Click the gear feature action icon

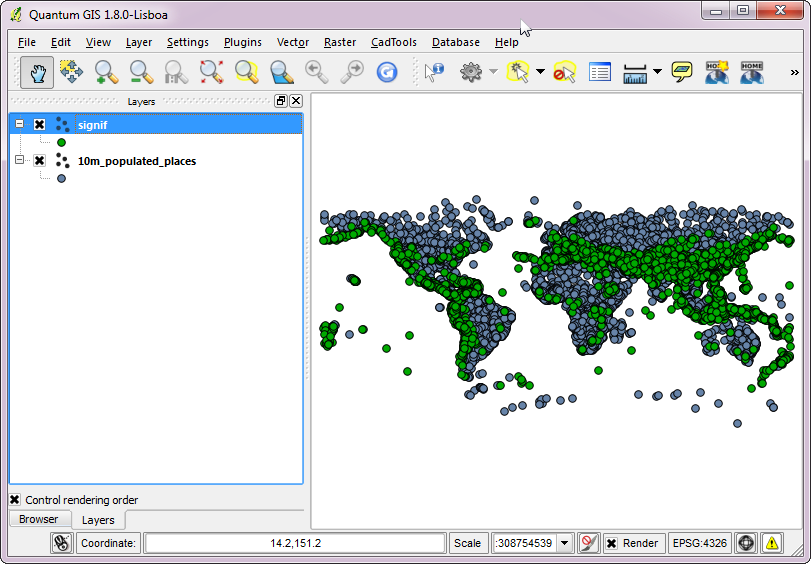click(x=471, y=72)
